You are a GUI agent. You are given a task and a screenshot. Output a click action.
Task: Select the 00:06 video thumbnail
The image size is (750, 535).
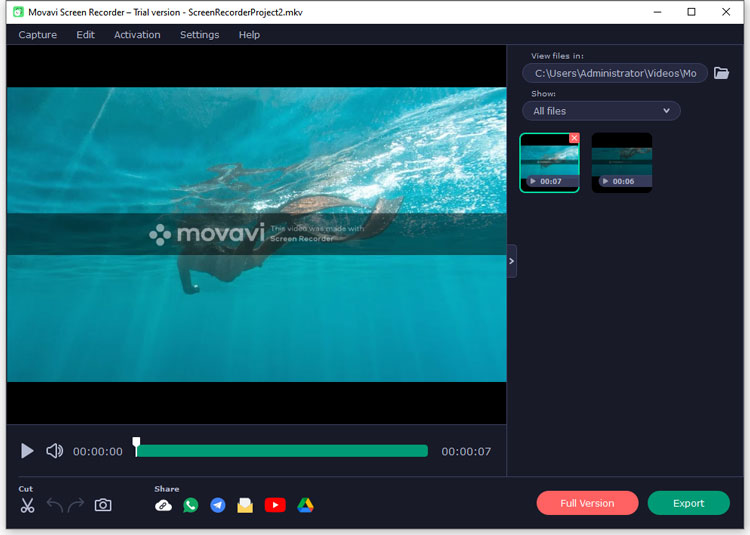622,163
